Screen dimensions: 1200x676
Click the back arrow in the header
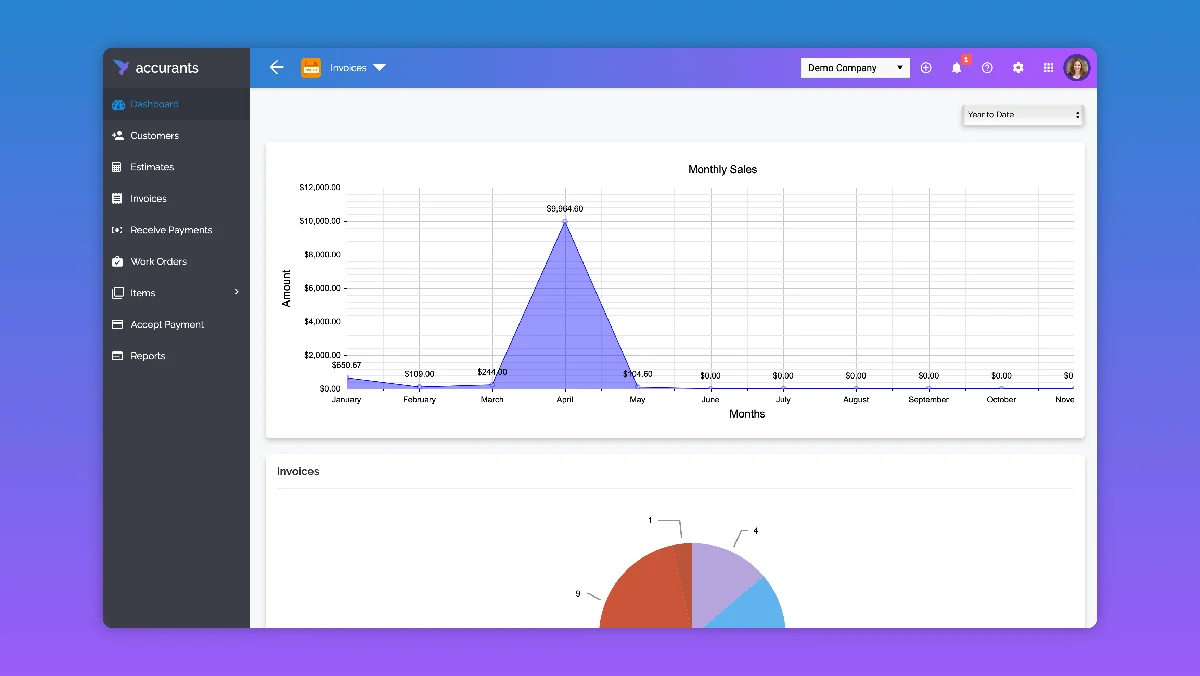[277, 68]
